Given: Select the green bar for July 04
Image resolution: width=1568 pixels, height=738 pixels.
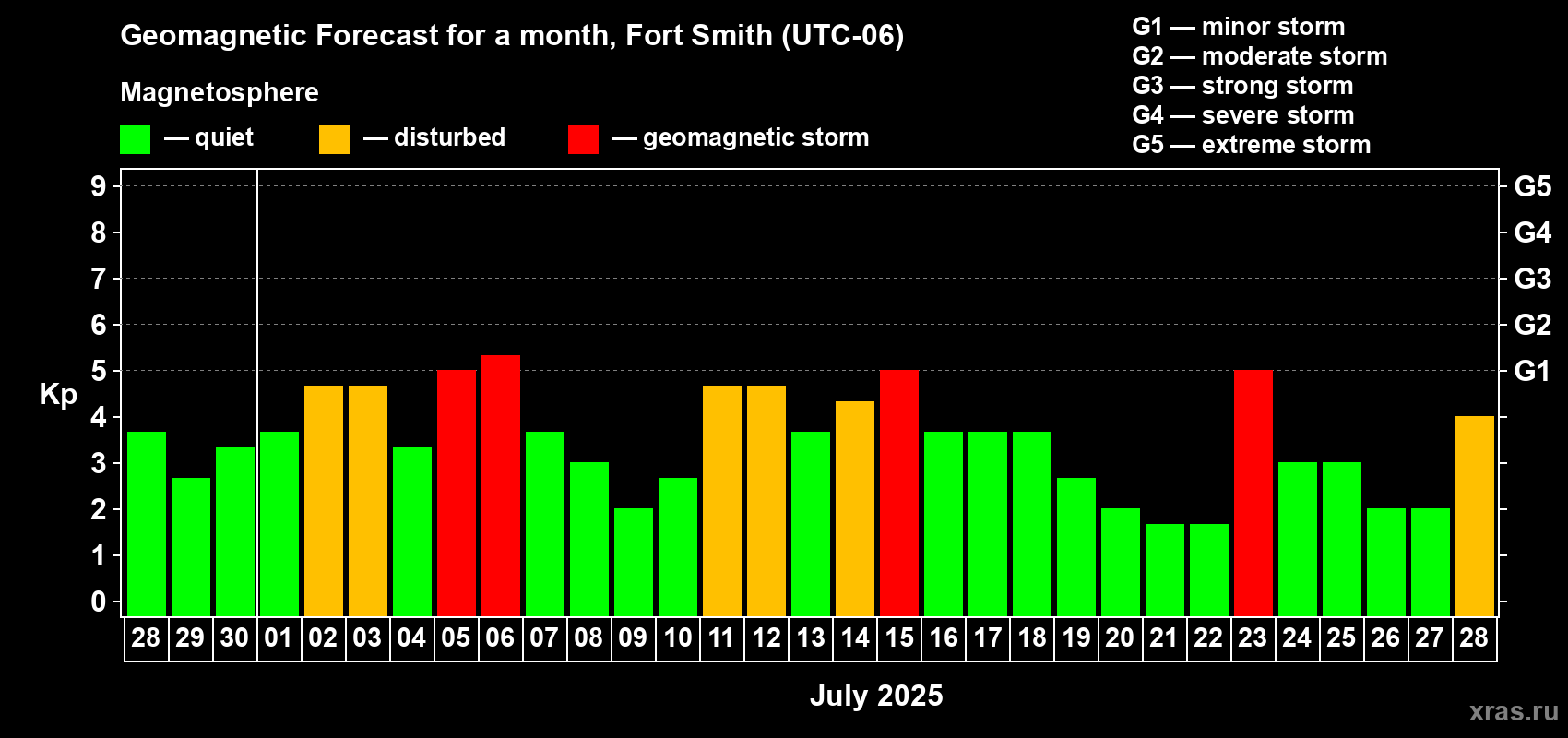Looking at the screenshot, I should click(411, 531).
